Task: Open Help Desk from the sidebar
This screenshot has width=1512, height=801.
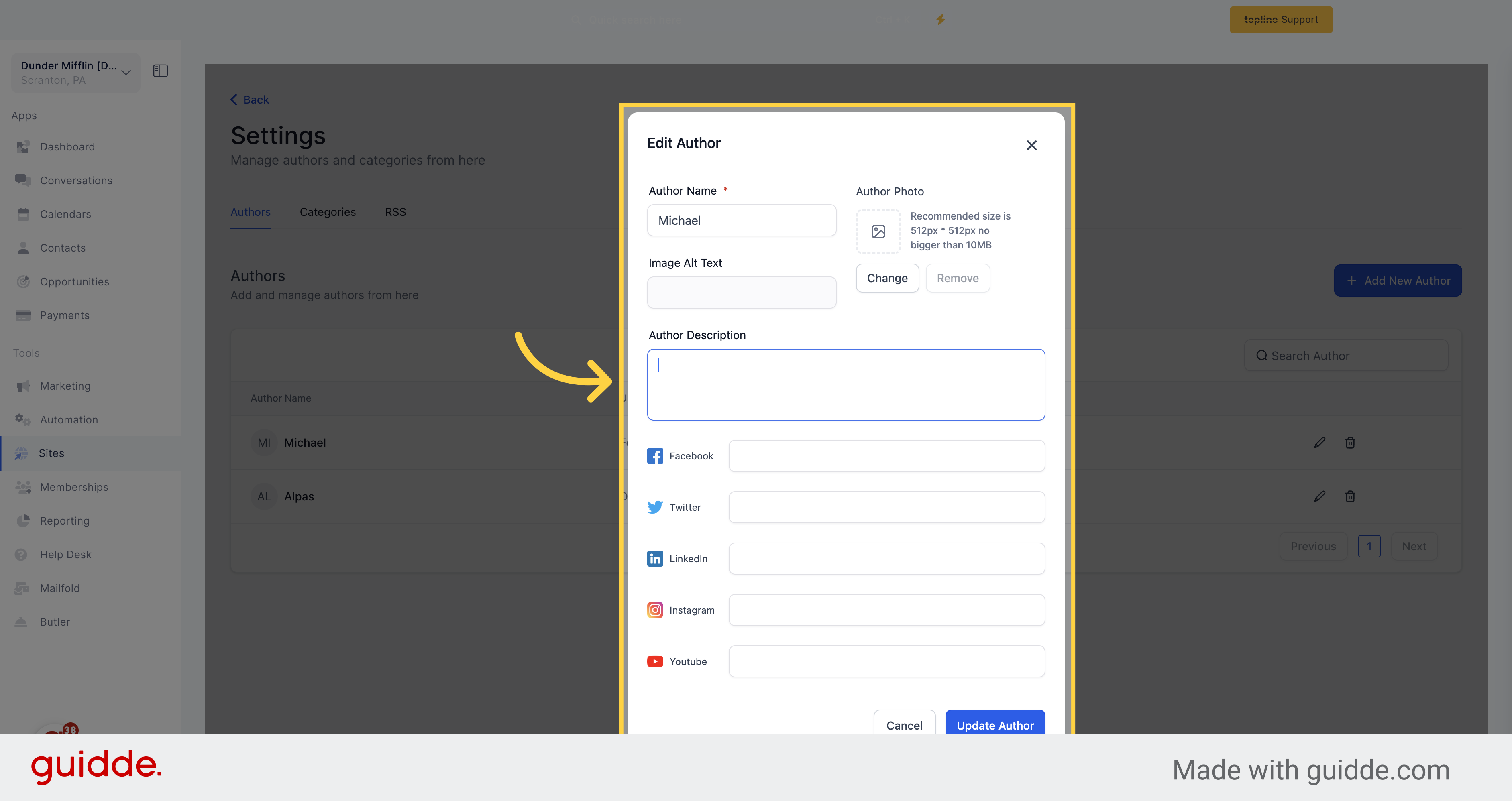Action: point(90,555)
